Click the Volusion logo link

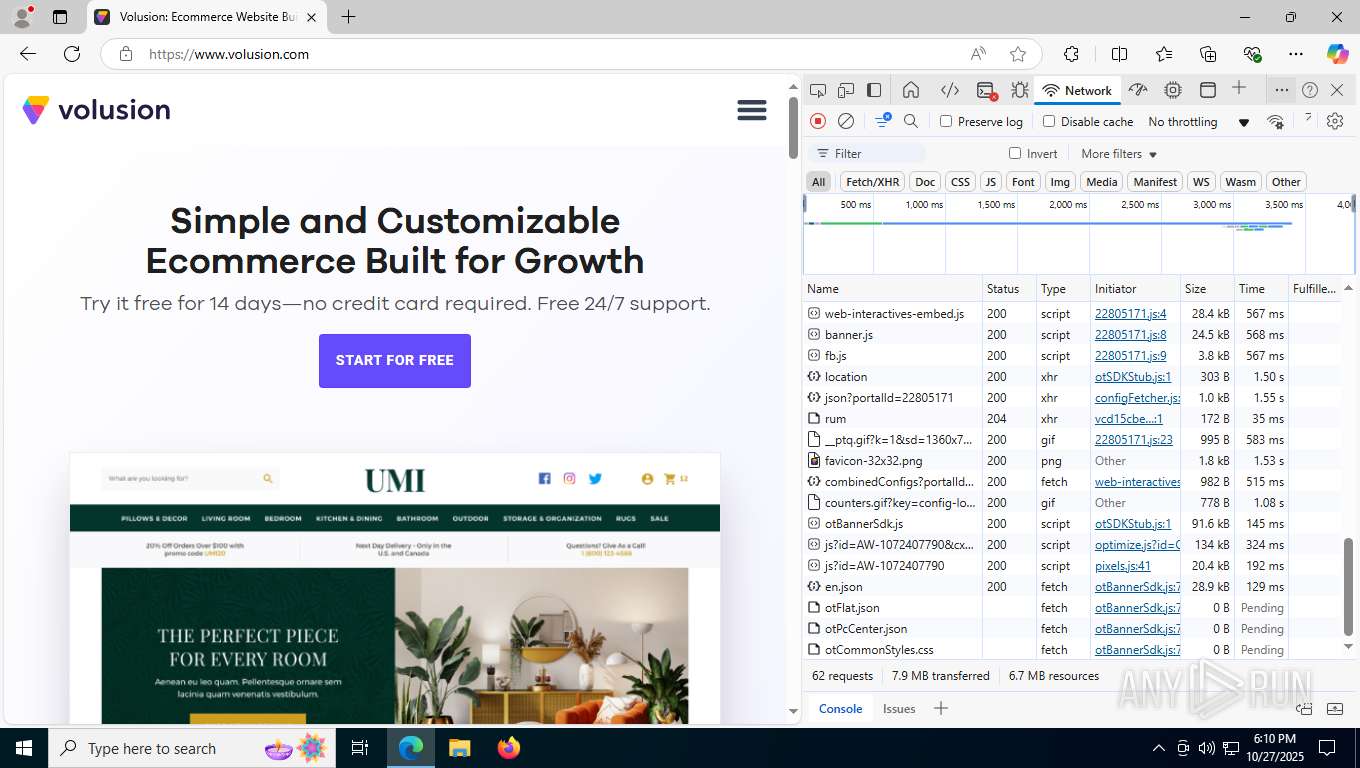pyautogui.click(x=97, y=110)
